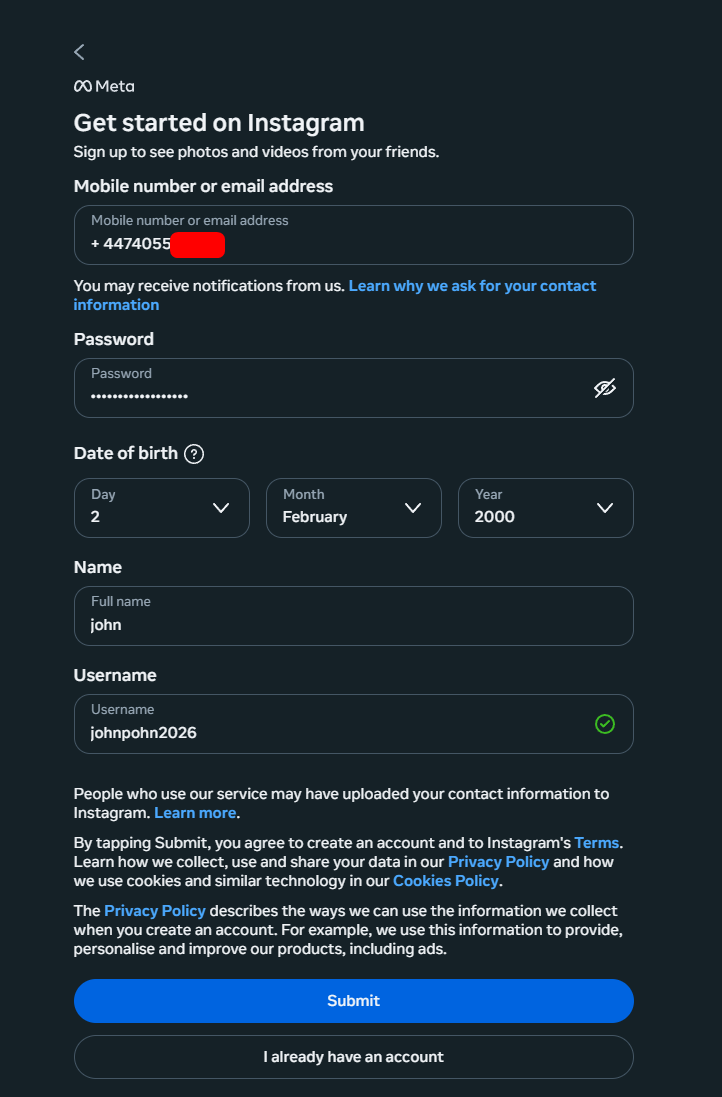Click the green username available checkmark
This screenshot has height=1097, width=722.
pos(604,724)
